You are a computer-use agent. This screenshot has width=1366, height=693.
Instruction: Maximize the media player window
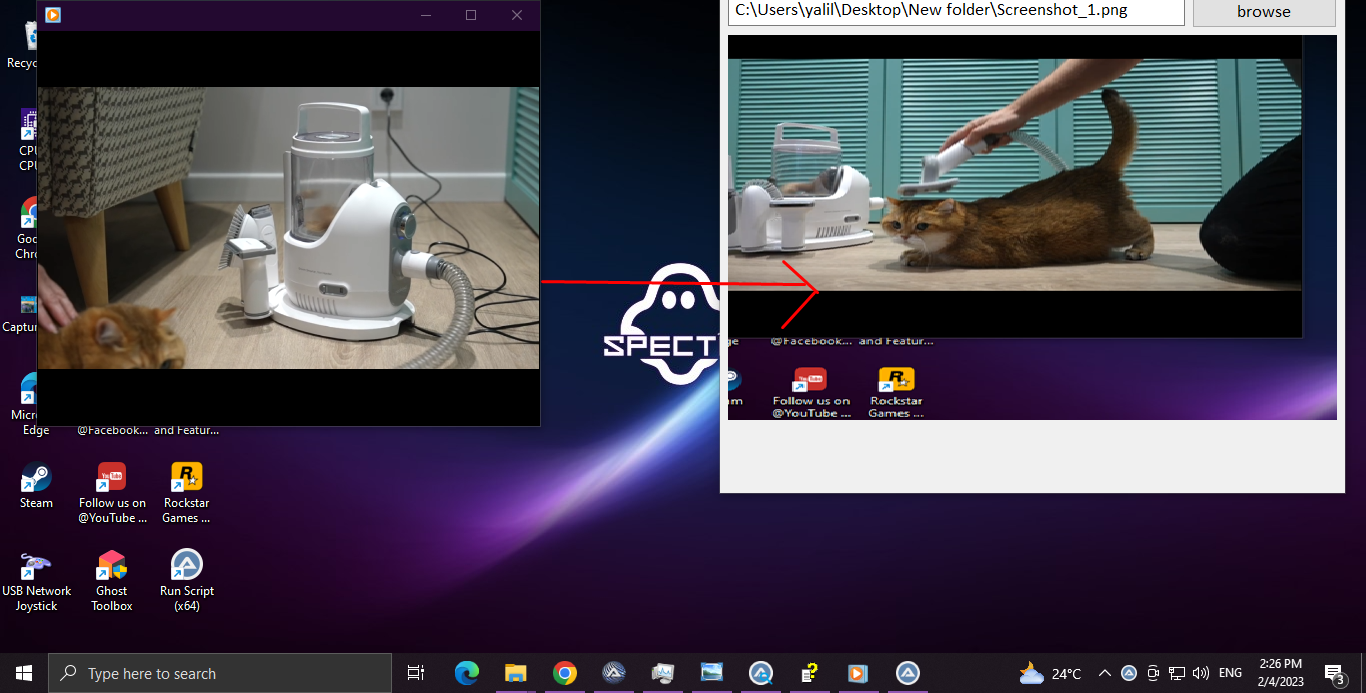pos(471,15)
